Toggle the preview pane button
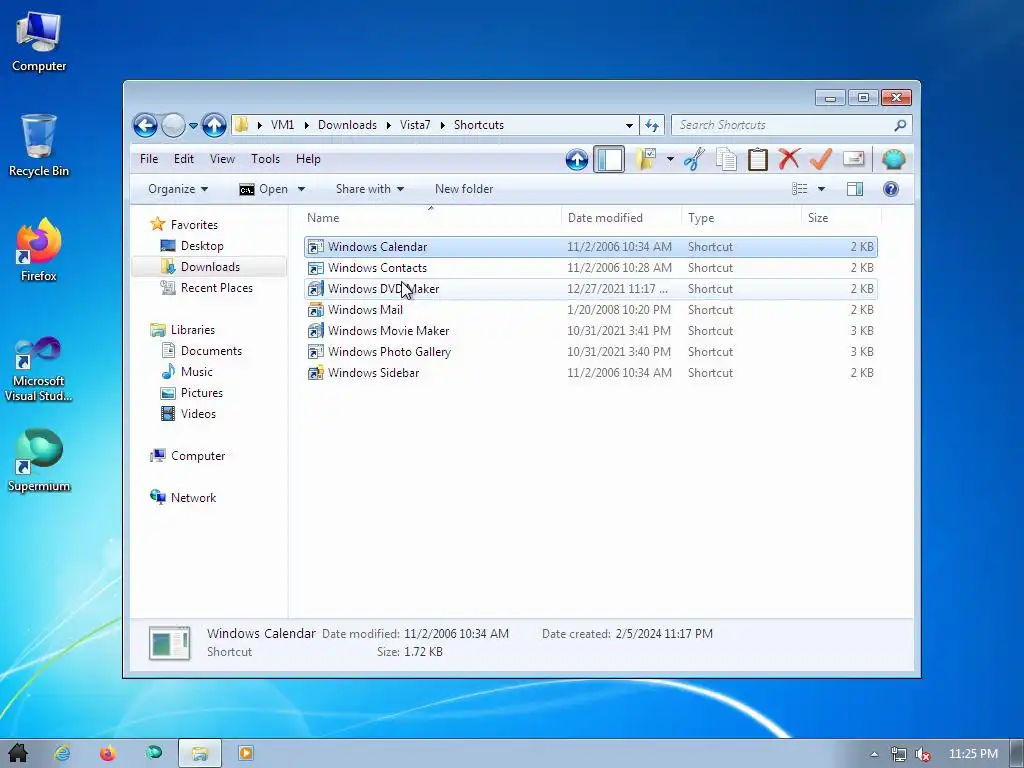Viewport: 1024px width, 768px height. 855,189
